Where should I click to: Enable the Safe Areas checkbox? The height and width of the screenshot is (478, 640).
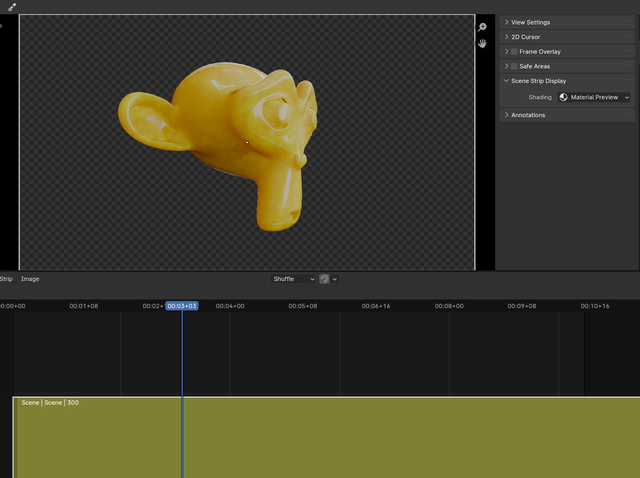[514, 66]
